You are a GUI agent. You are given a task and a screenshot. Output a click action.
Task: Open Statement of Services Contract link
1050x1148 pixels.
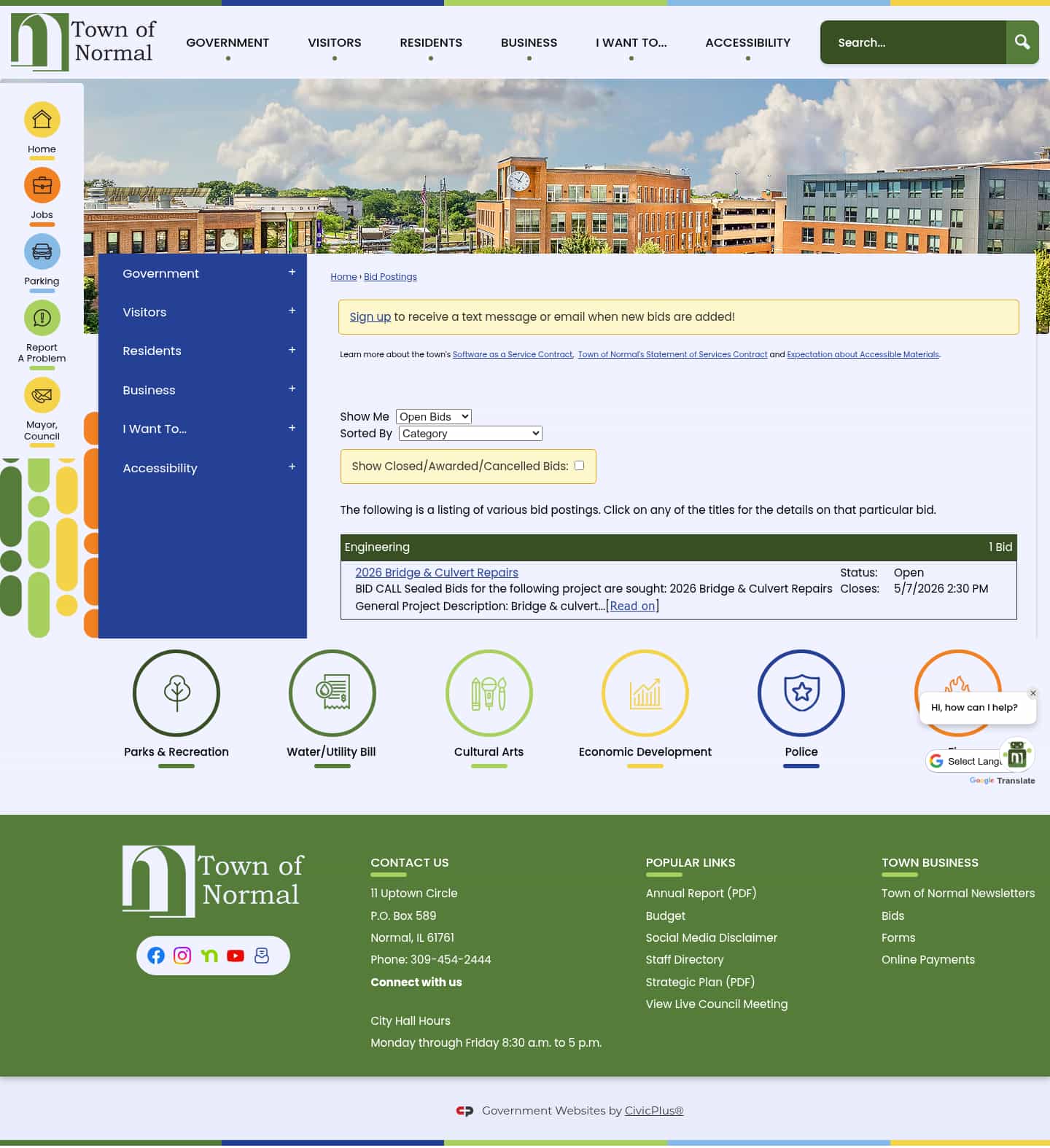tap(672, 355)
